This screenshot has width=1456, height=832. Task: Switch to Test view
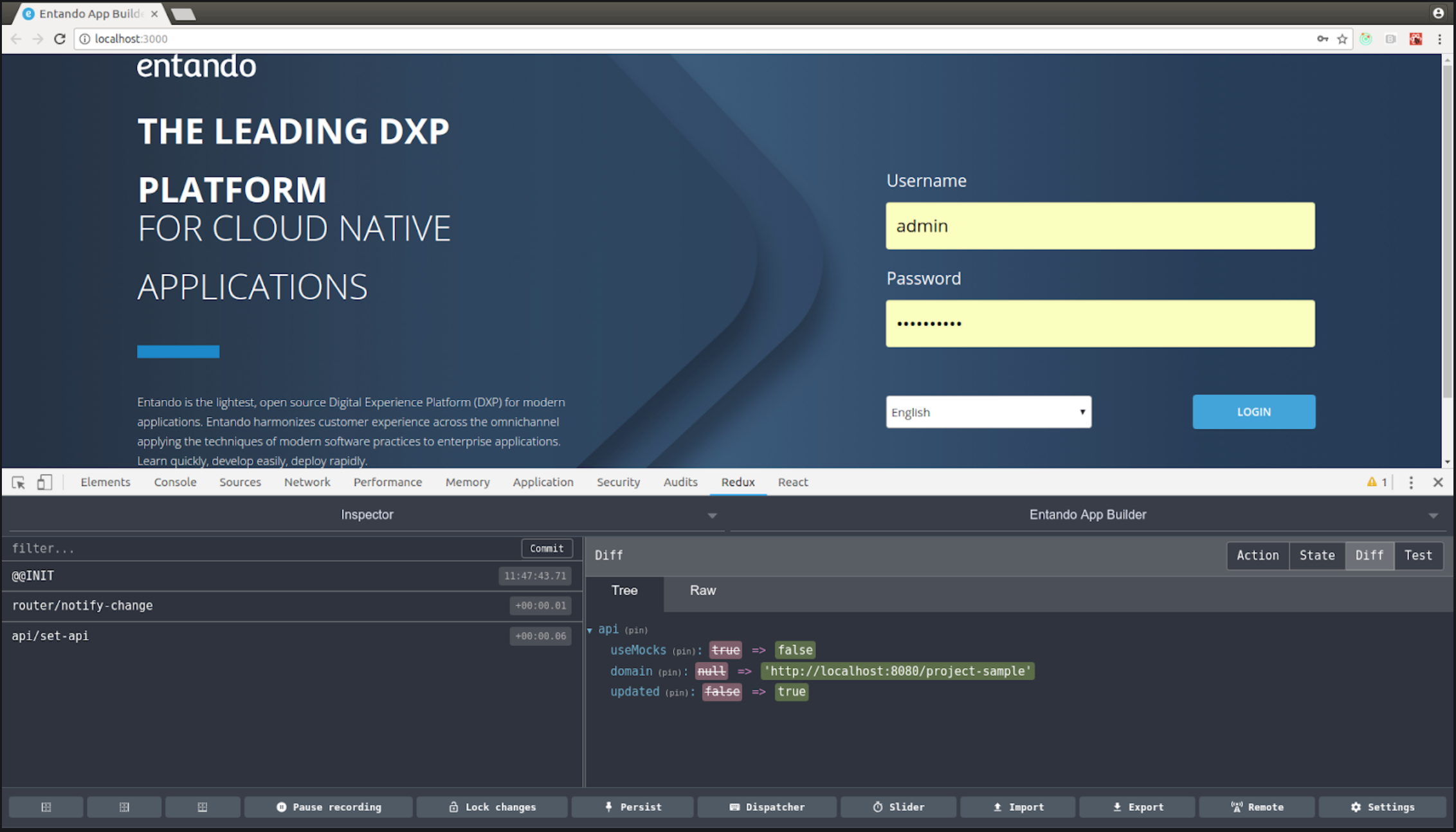click(1418, 556)
